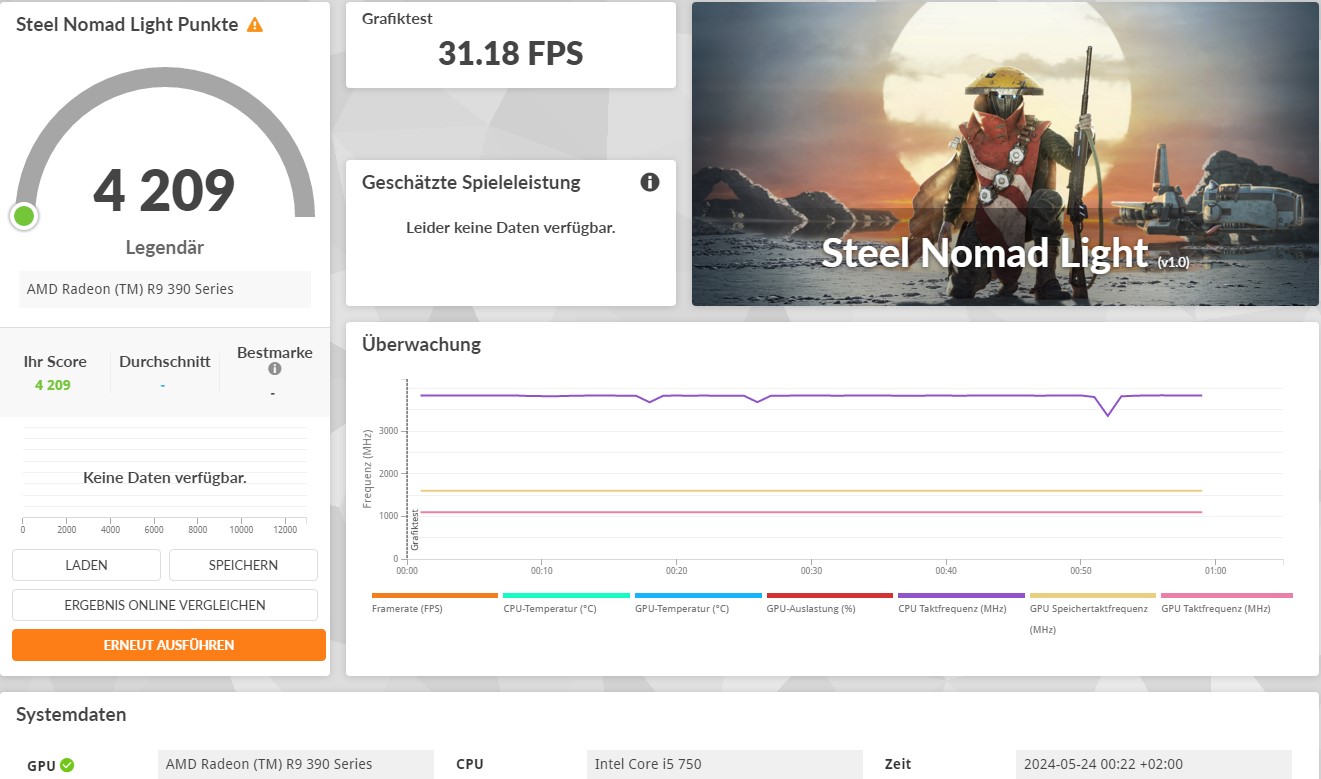Click the LADEN button

(x=86, y=565)
